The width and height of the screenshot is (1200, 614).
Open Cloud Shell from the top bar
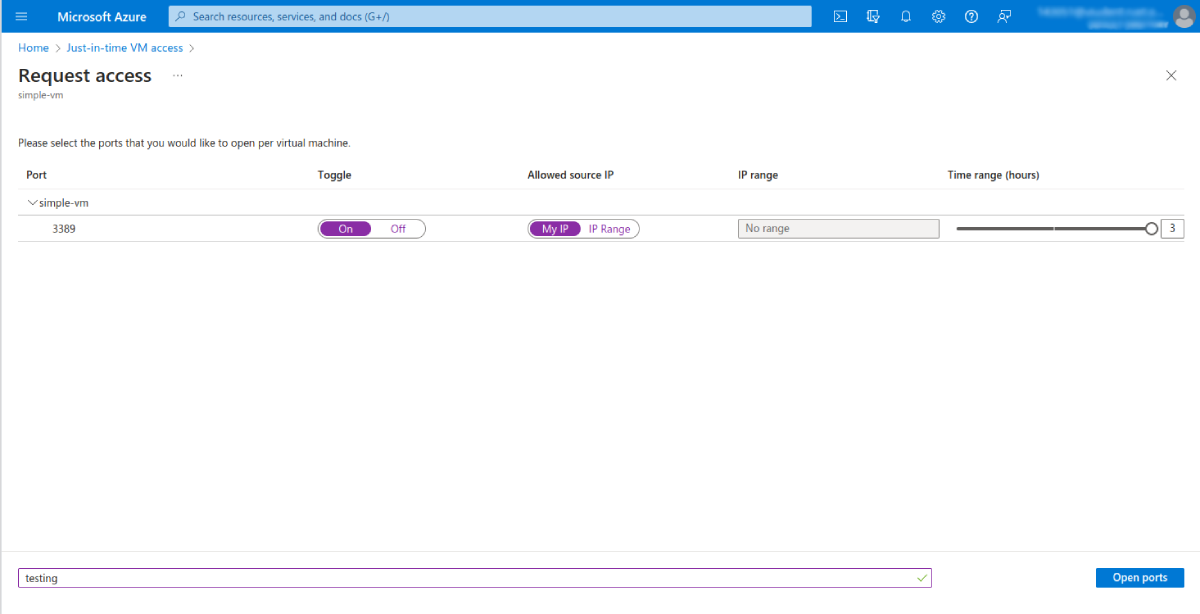(x=841, y=17)
